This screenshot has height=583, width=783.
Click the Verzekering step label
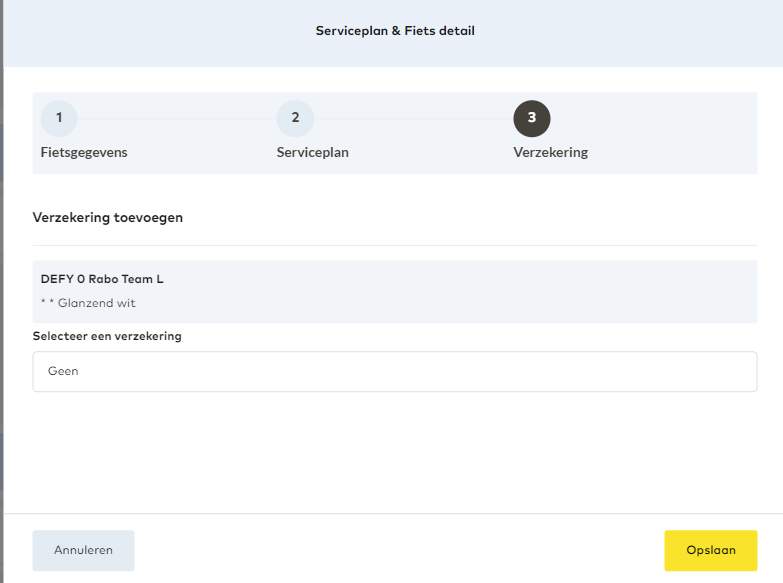click(550, 153)
